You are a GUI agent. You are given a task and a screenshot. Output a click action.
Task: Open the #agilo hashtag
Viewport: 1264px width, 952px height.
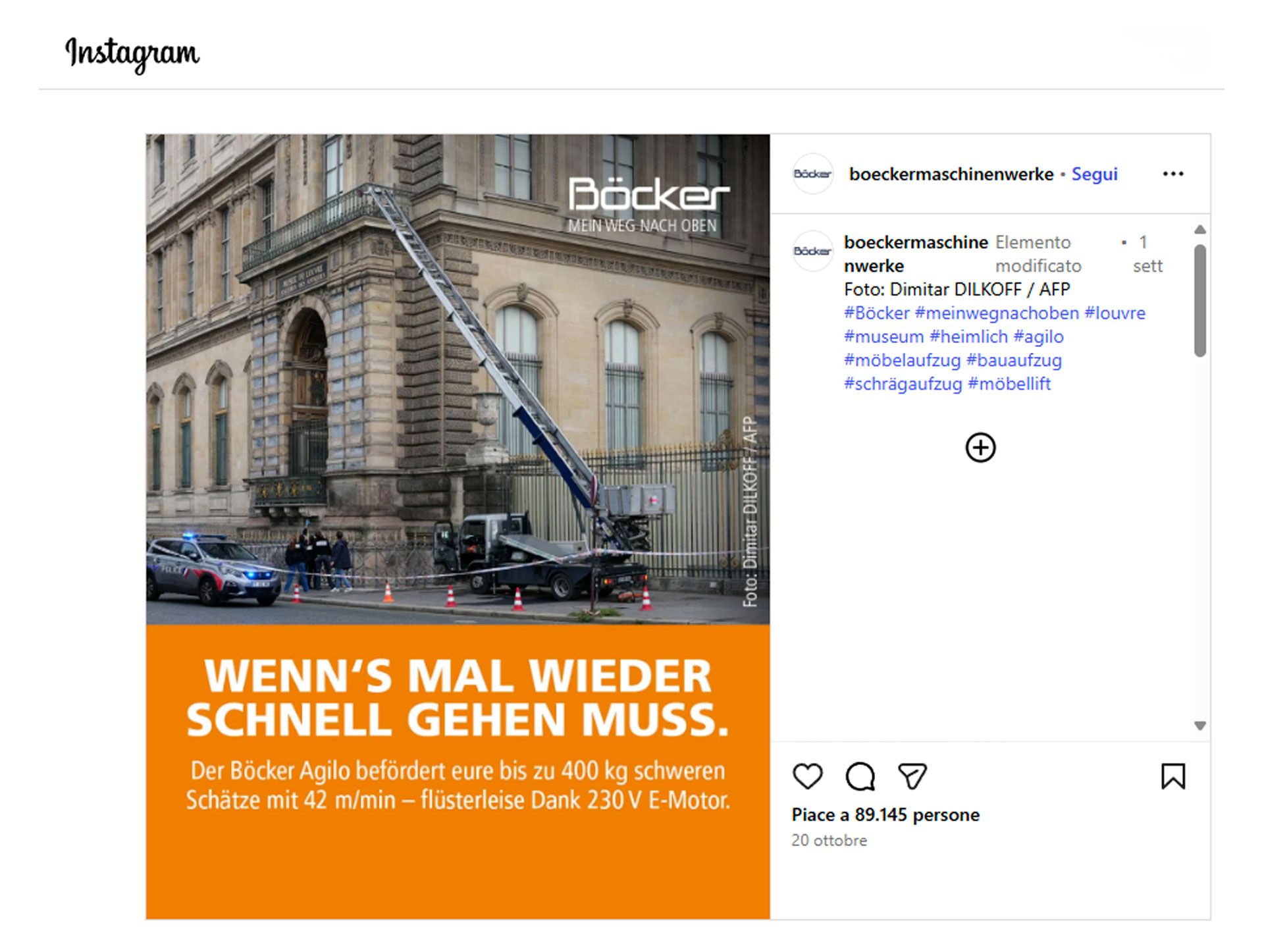click(x=1038, y=336)
